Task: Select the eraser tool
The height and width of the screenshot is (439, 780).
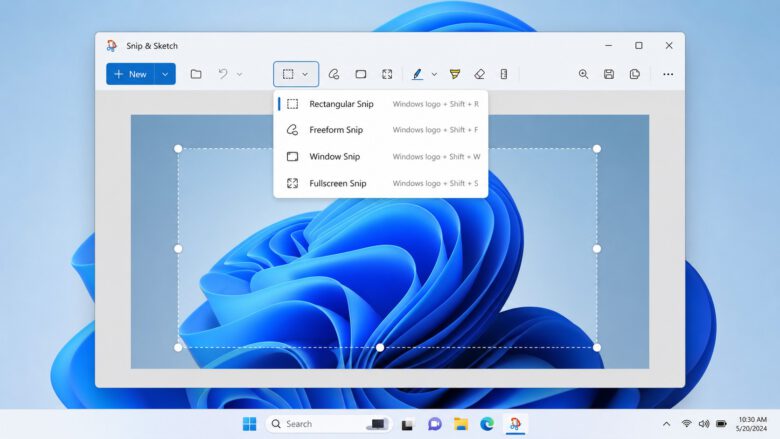Action: (480, 74)
